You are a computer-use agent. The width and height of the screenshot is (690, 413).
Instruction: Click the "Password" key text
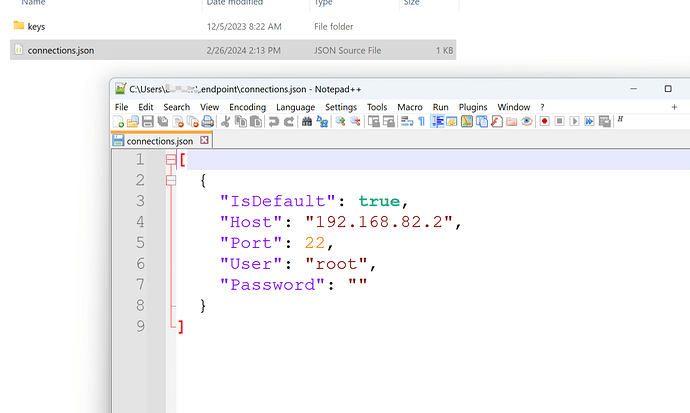click(272, 285)
